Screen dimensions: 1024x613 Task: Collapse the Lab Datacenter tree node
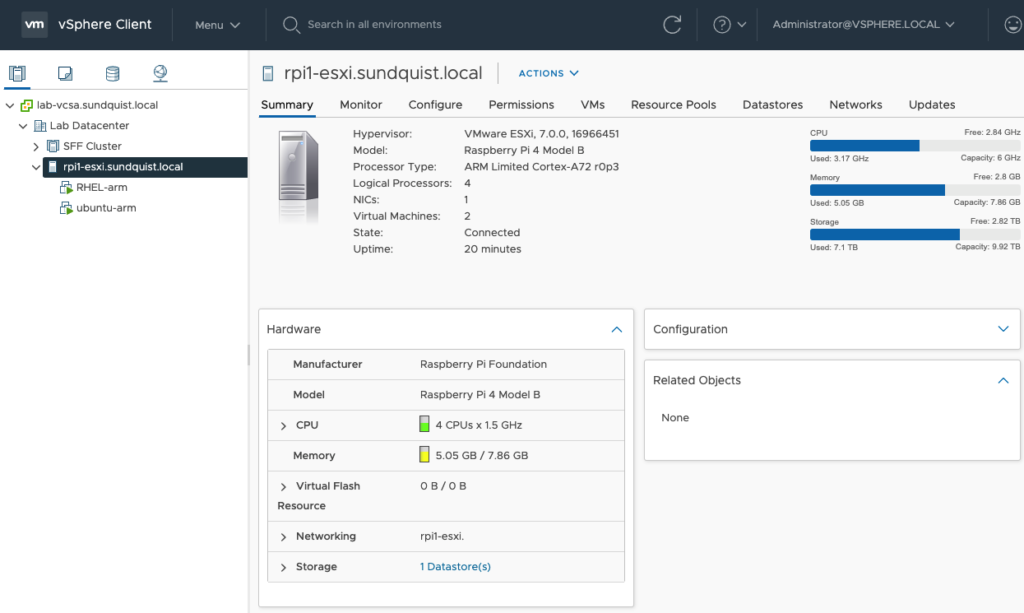tap(23, 125)
